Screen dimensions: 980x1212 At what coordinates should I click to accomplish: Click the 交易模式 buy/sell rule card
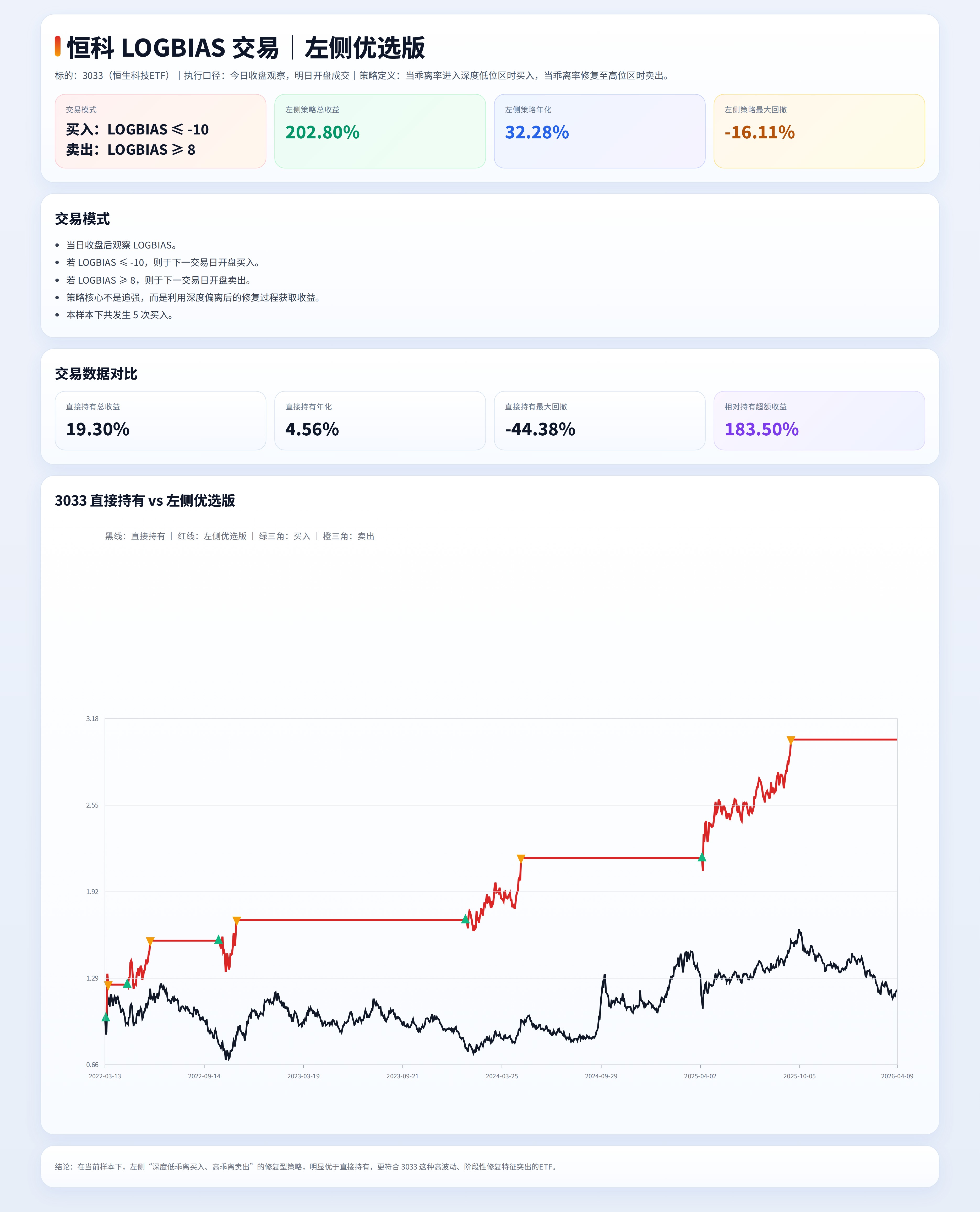160,131
